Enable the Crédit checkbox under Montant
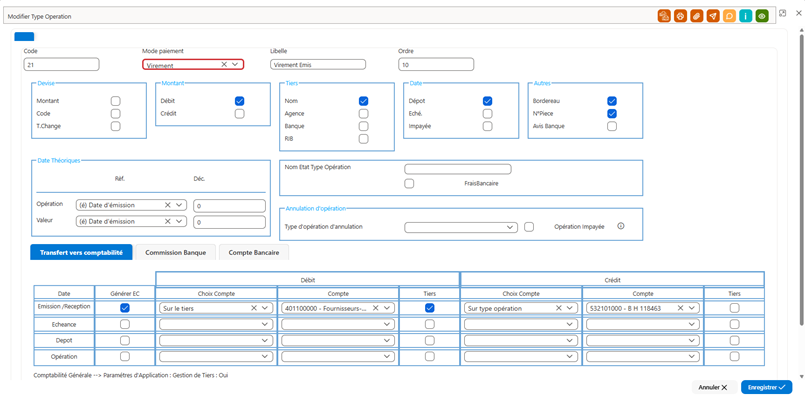 (x=240, y=114)
